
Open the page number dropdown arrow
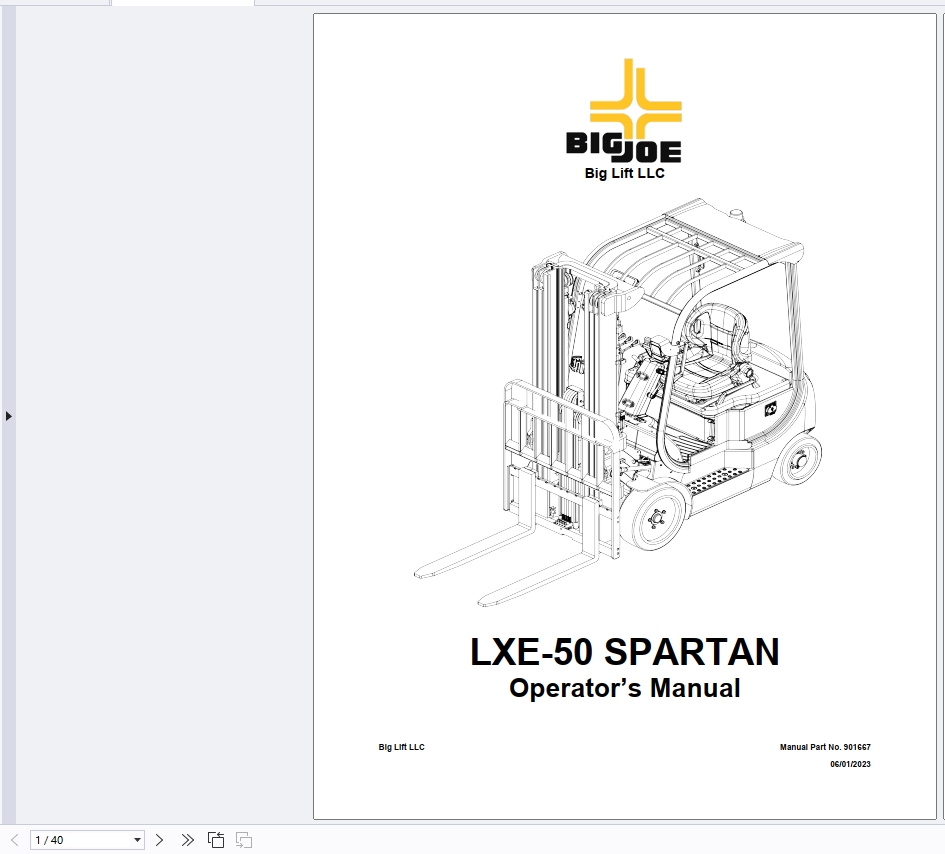[137, 839]
